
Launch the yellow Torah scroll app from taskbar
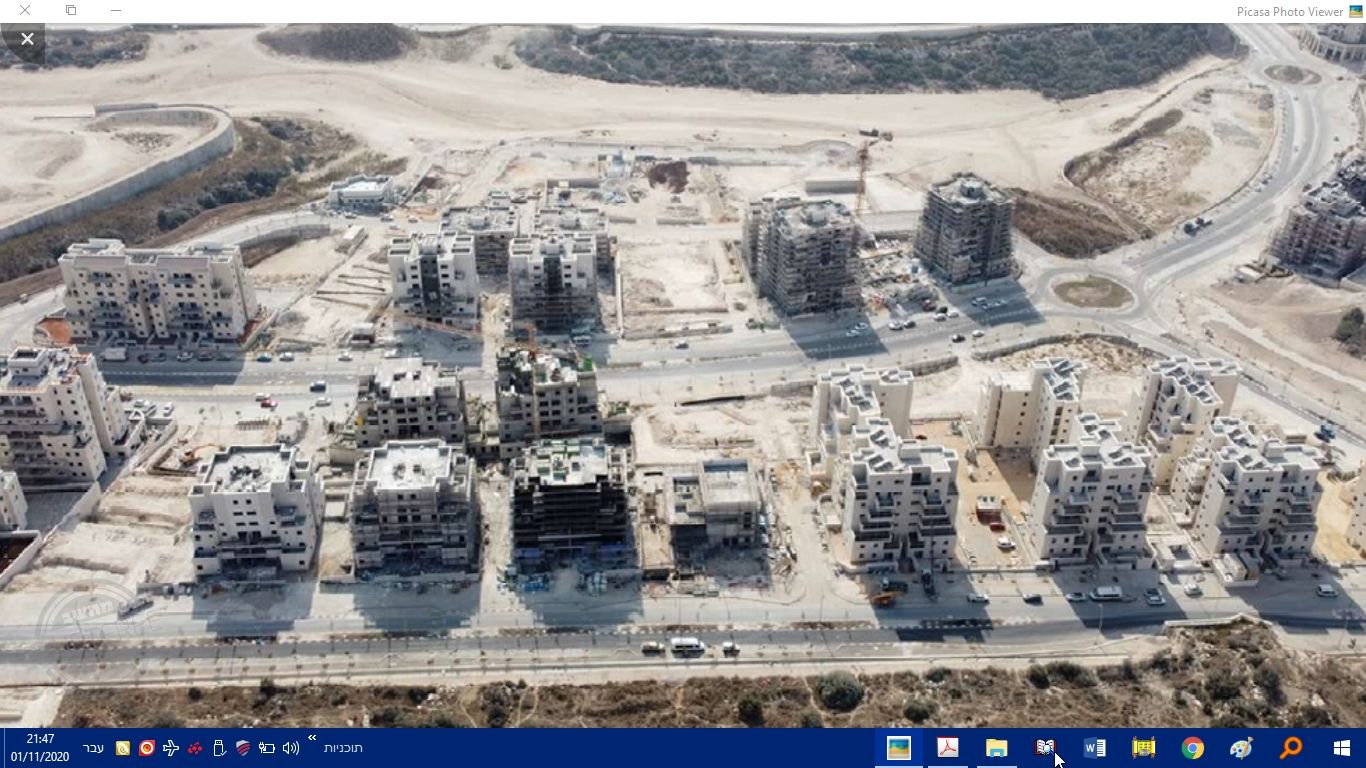point(1143,748)
